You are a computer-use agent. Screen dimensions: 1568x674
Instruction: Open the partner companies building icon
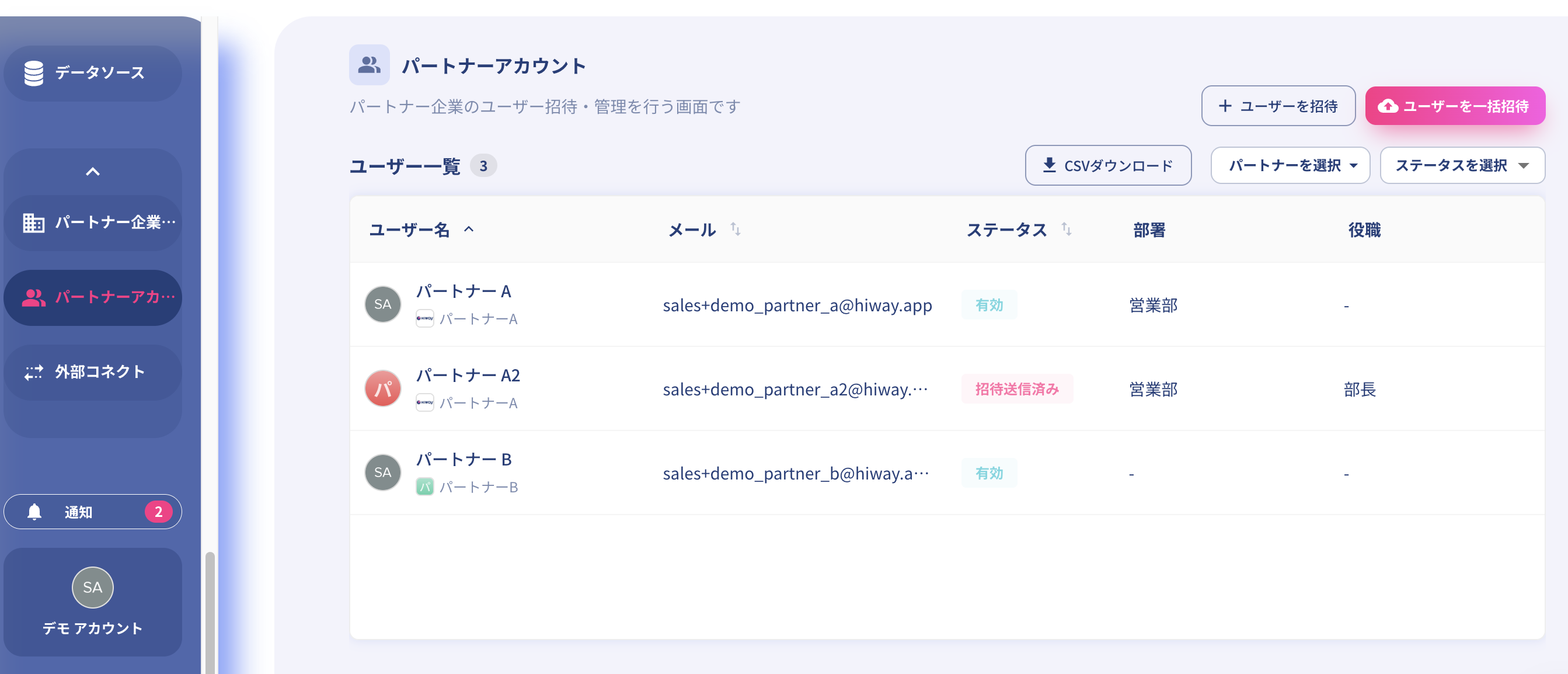(x=33, y=223)
